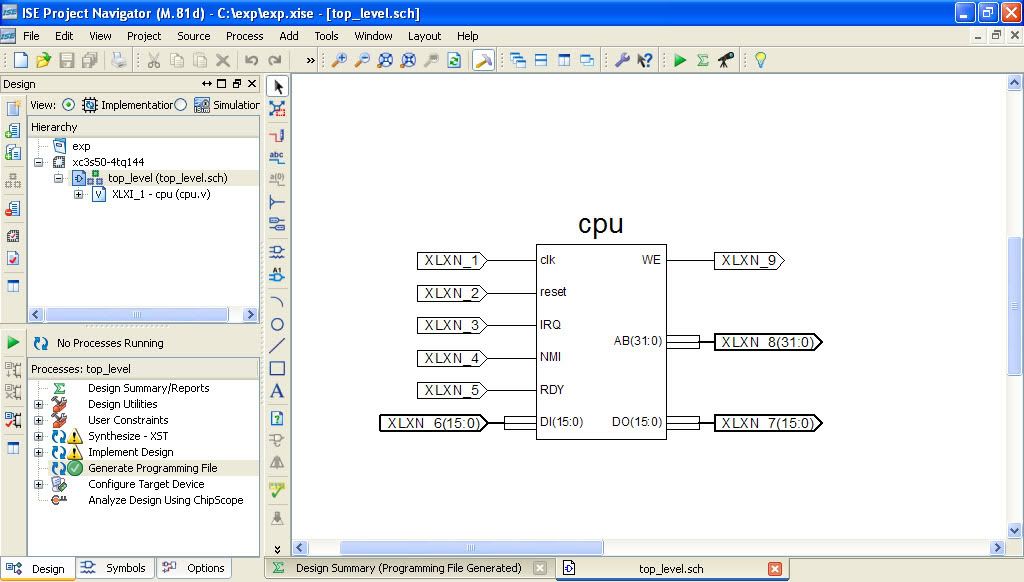Click the XLXN_9 output marker on schematic
1024x582 pixels.
coord(748,261)
